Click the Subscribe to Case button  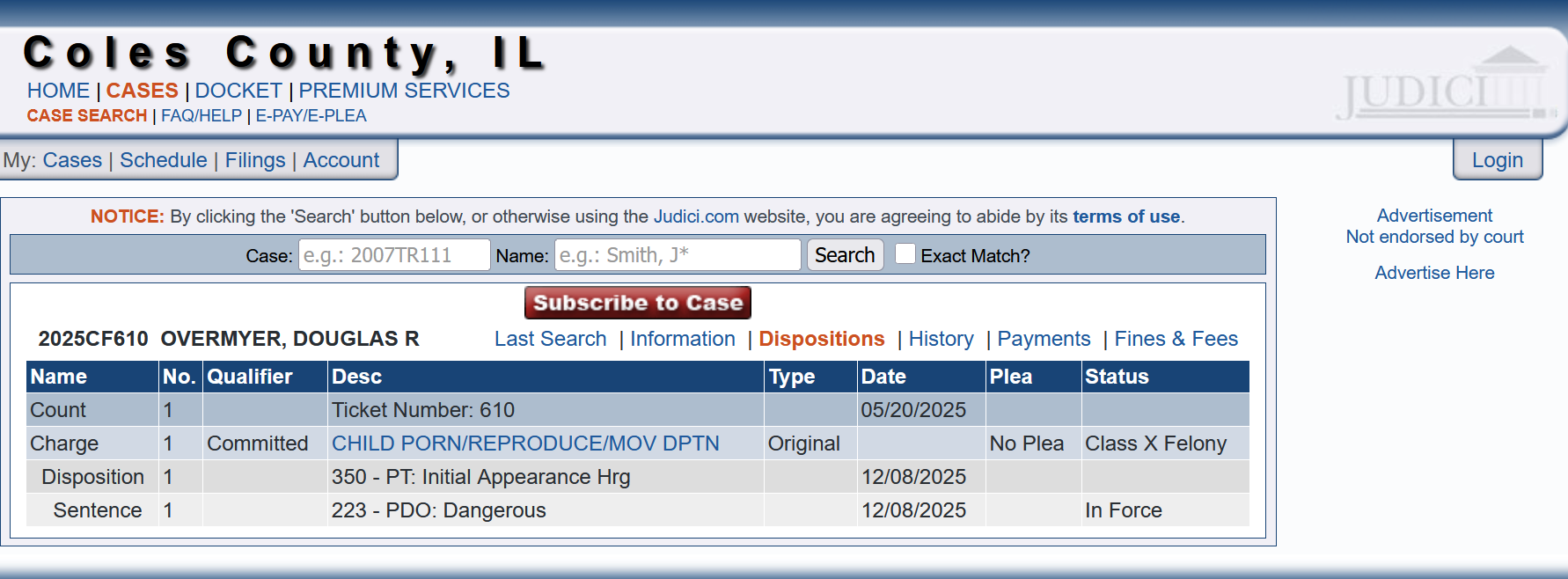[638, 303]
